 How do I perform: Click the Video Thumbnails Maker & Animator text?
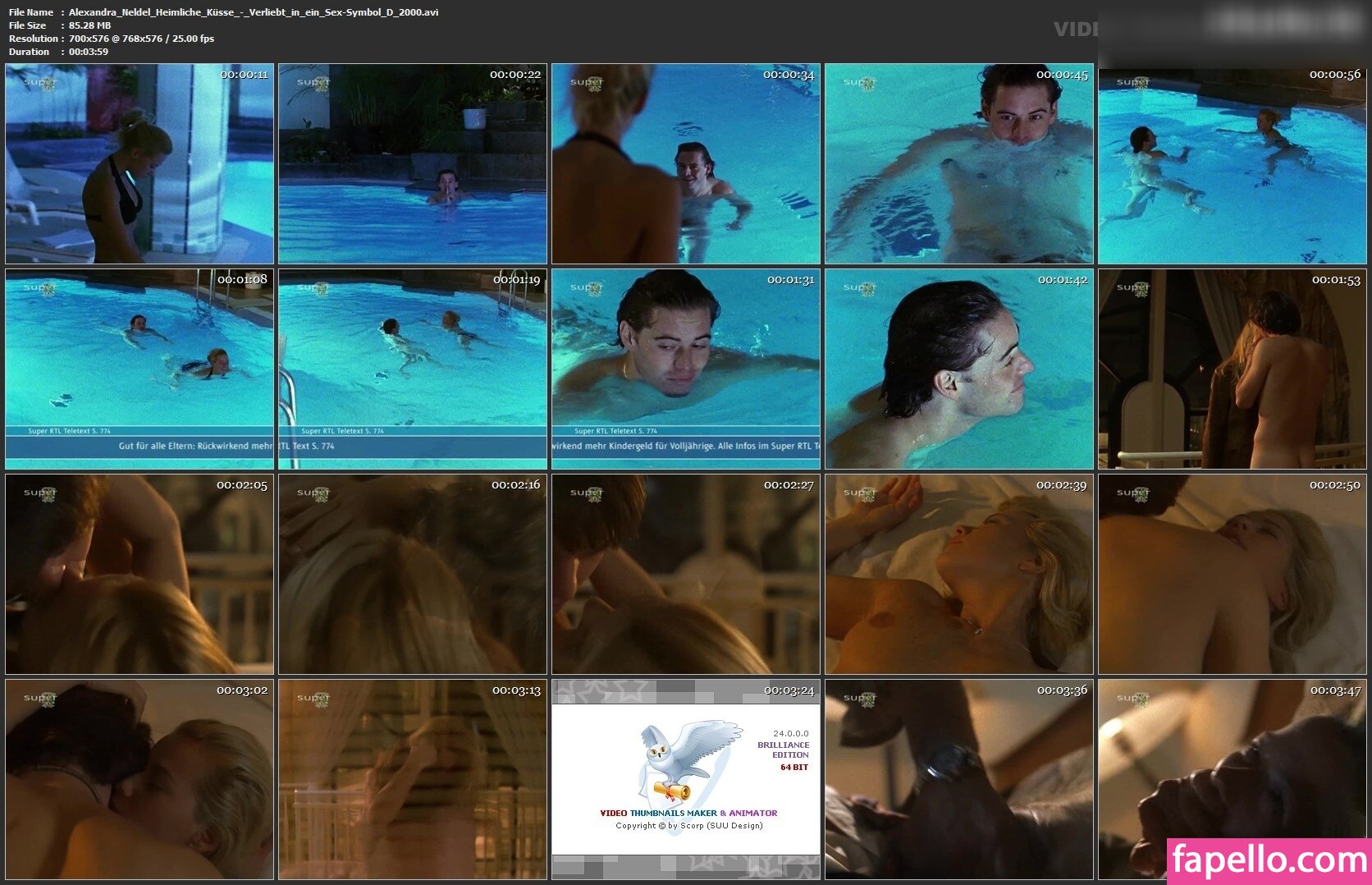(688, 813)
